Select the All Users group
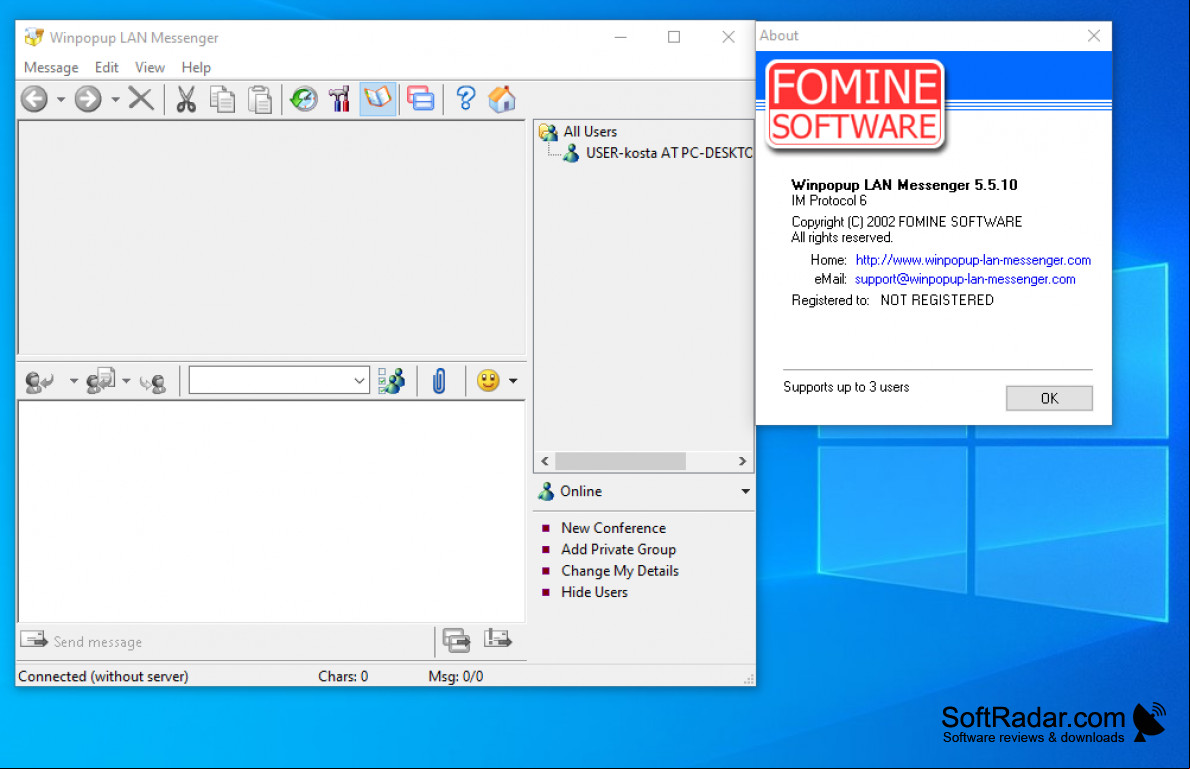The image size is (1190, 769). 590,131
